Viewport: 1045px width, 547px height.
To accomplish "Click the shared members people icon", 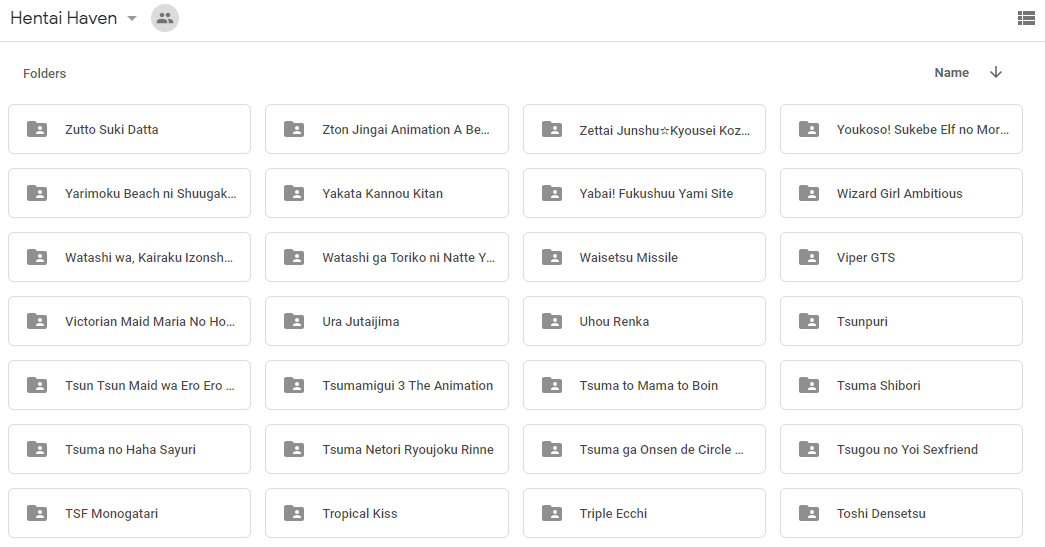I will 165,18.
